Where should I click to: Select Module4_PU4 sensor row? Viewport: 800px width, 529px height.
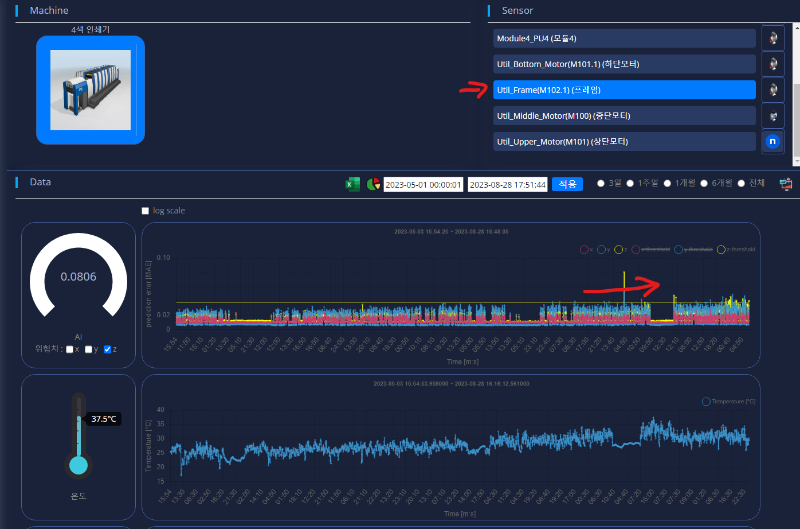click(624, 38)
